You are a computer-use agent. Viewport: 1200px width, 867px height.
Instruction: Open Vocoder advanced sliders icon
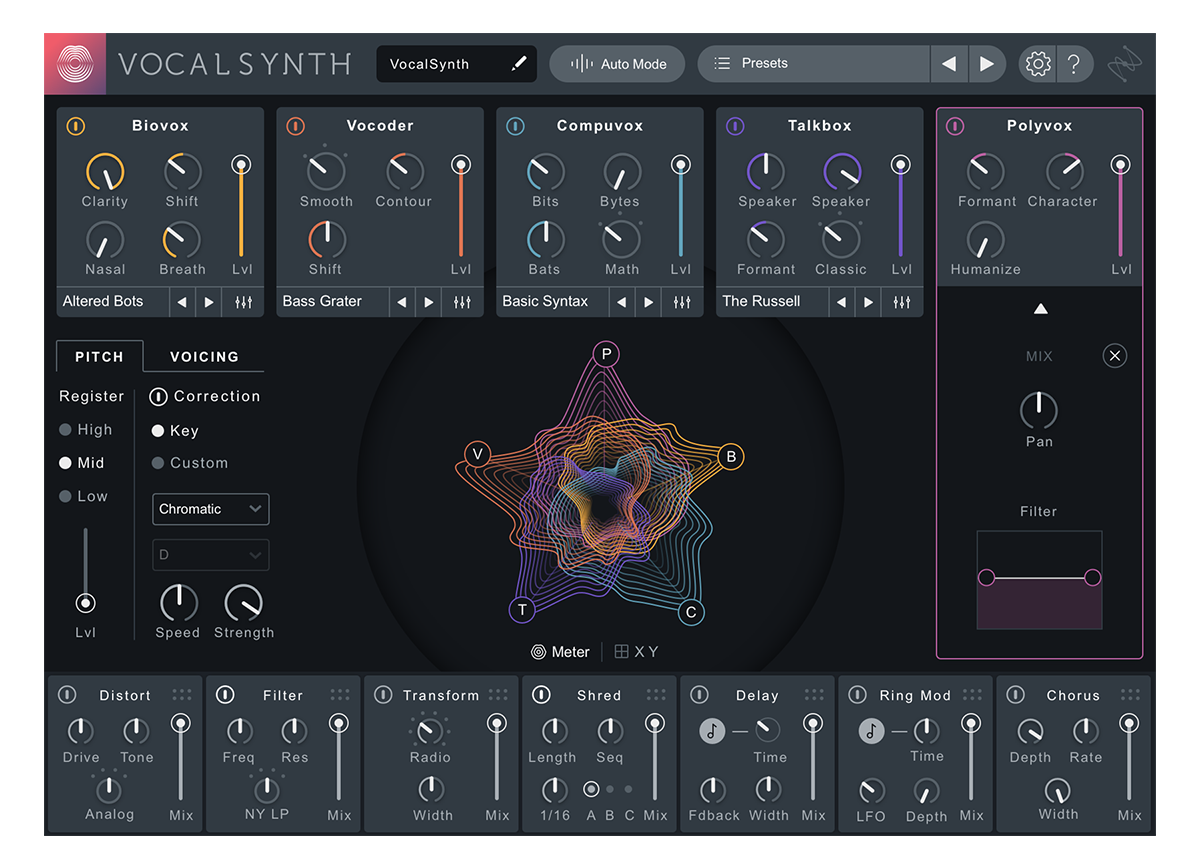pos(462,302)
